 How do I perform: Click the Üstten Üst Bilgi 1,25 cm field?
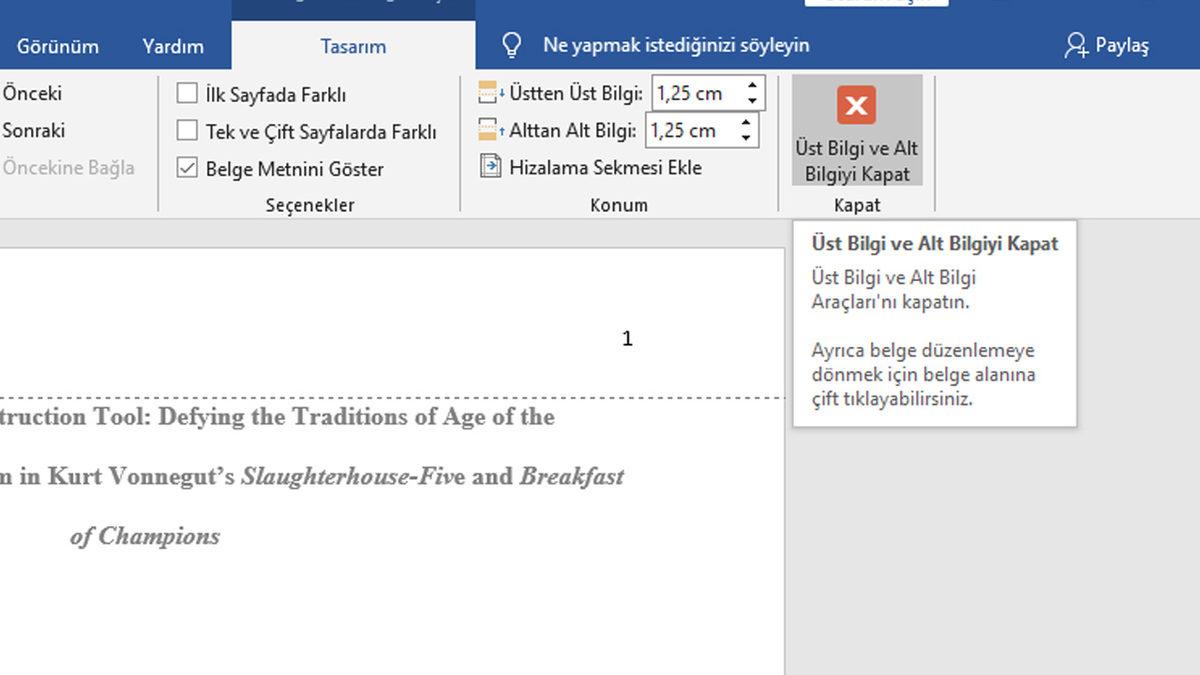694,94
